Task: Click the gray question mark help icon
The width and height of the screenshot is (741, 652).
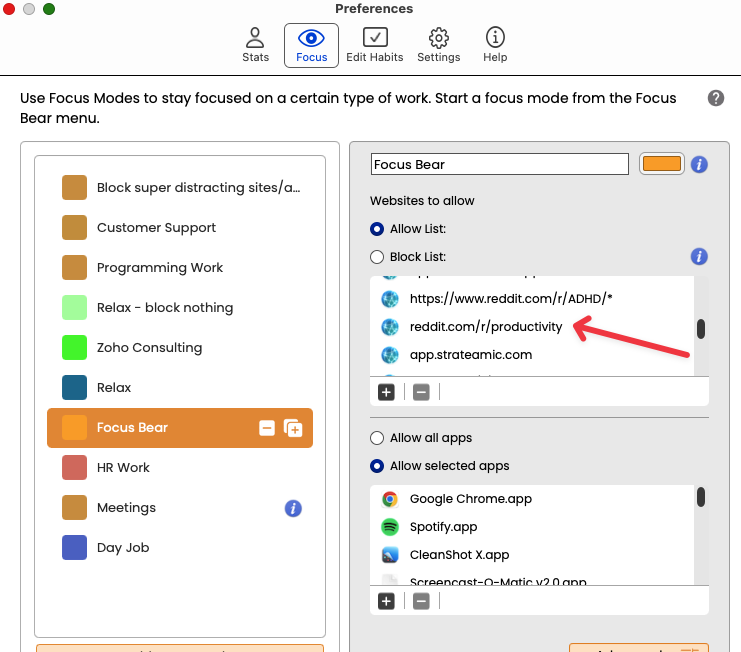Action: pyautogui.click(x=715, y=98)
